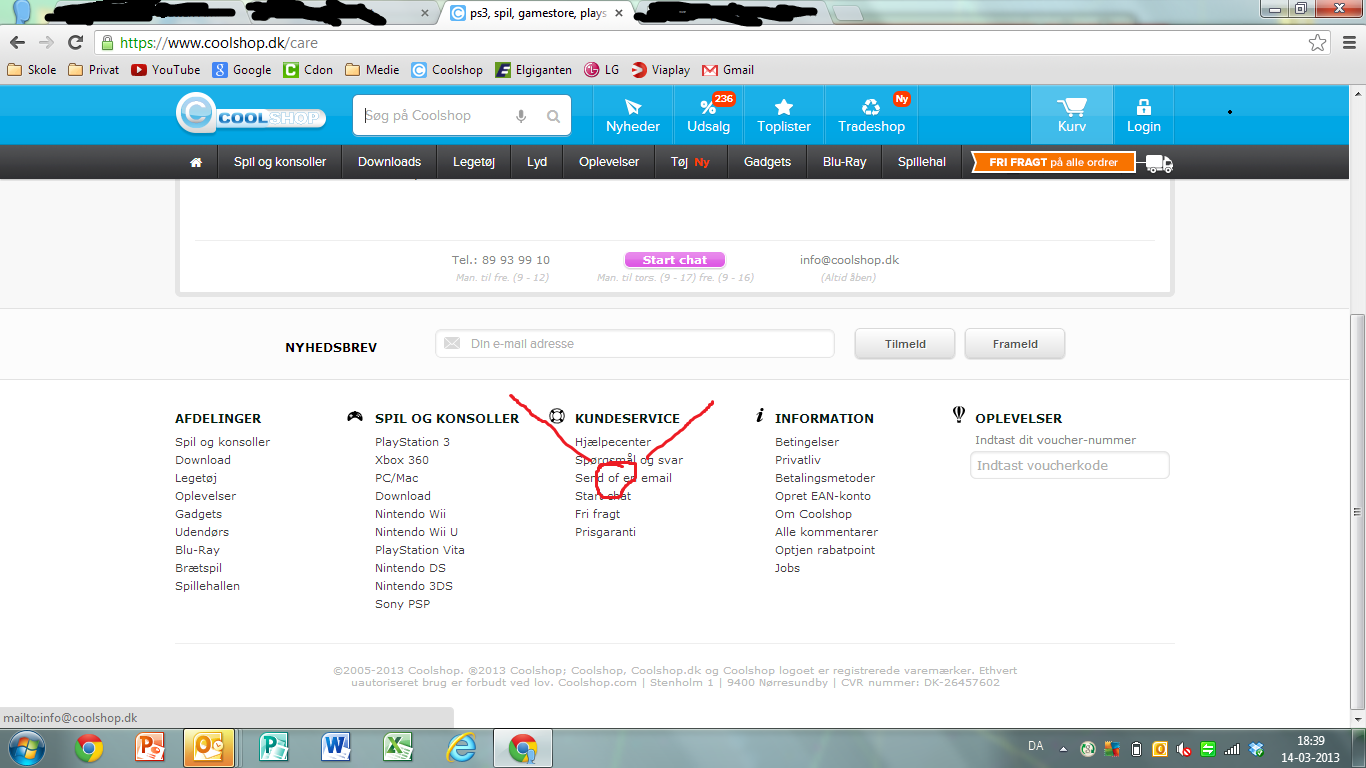1366x768 pixels.
Task: Open Publisher from taskbar
Action: [274, 748]
